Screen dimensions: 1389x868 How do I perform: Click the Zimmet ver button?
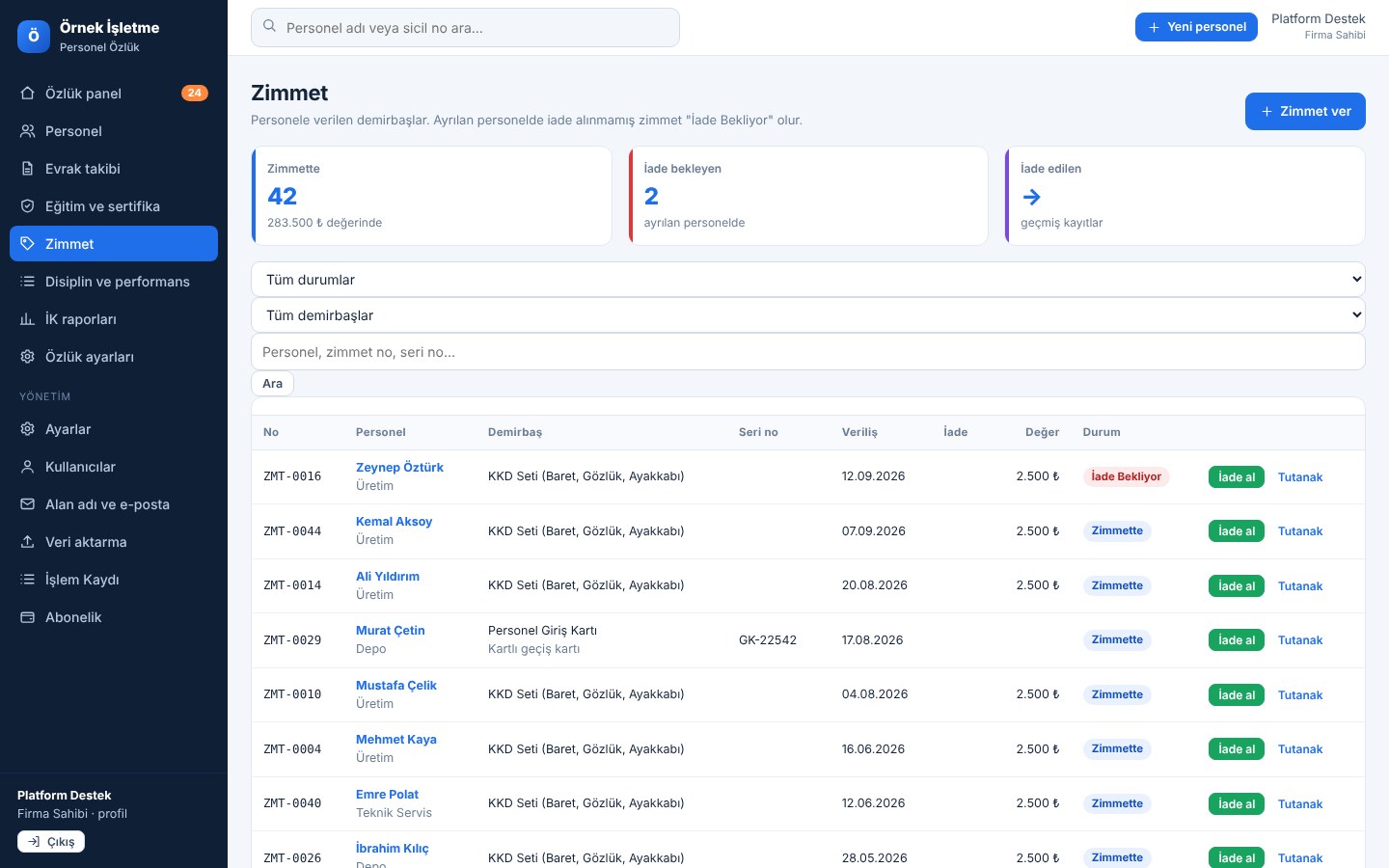click(x=1305, y=111)
